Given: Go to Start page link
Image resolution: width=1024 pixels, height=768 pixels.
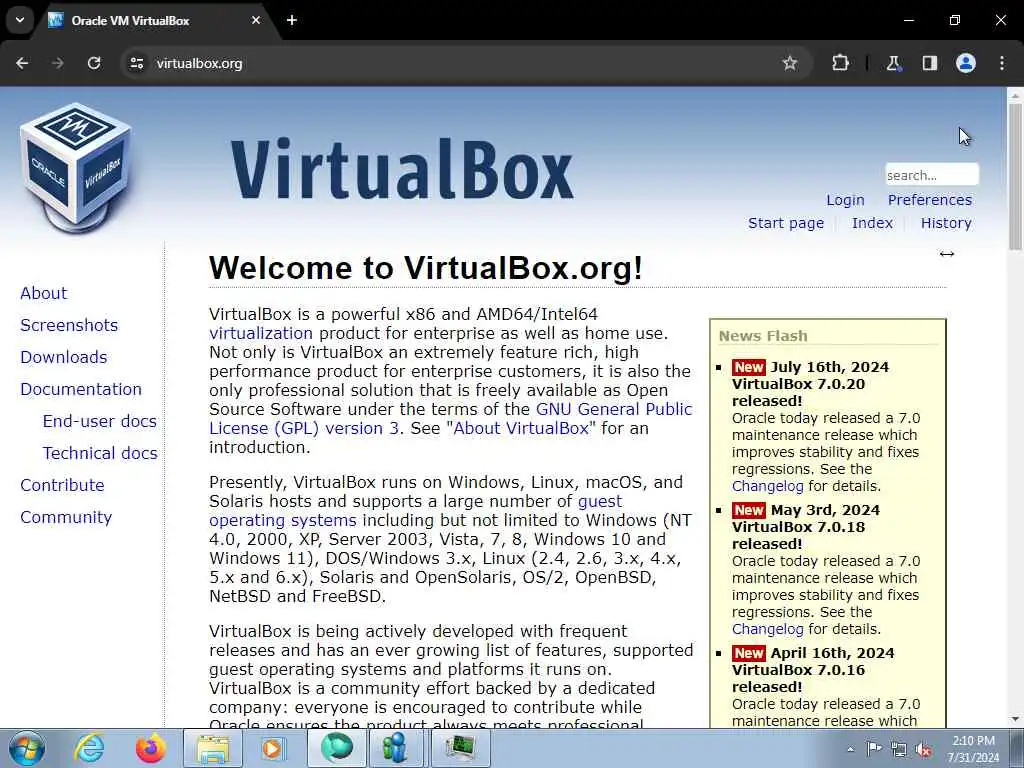Looking at the screenshot, I should click(x=786, y=223).
